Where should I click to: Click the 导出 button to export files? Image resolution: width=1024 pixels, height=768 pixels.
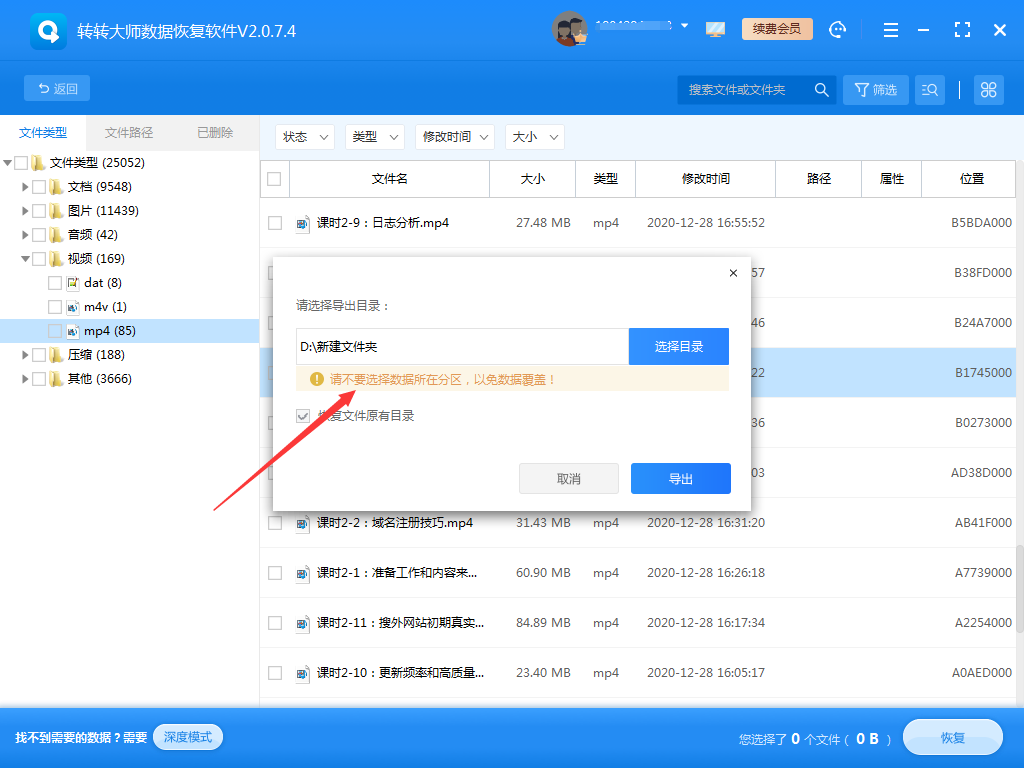pyautogui.click(x=680, y=478)
